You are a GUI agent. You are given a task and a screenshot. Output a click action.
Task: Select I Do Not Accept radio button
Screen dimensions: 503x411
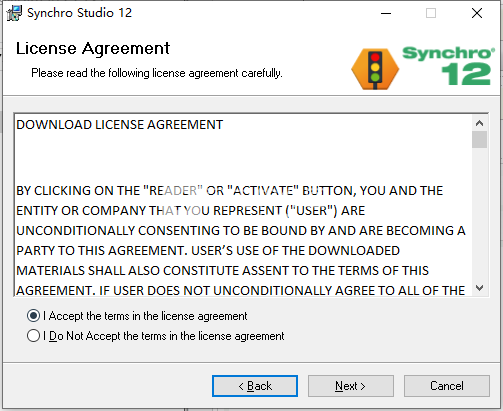[x=33, y=336]
